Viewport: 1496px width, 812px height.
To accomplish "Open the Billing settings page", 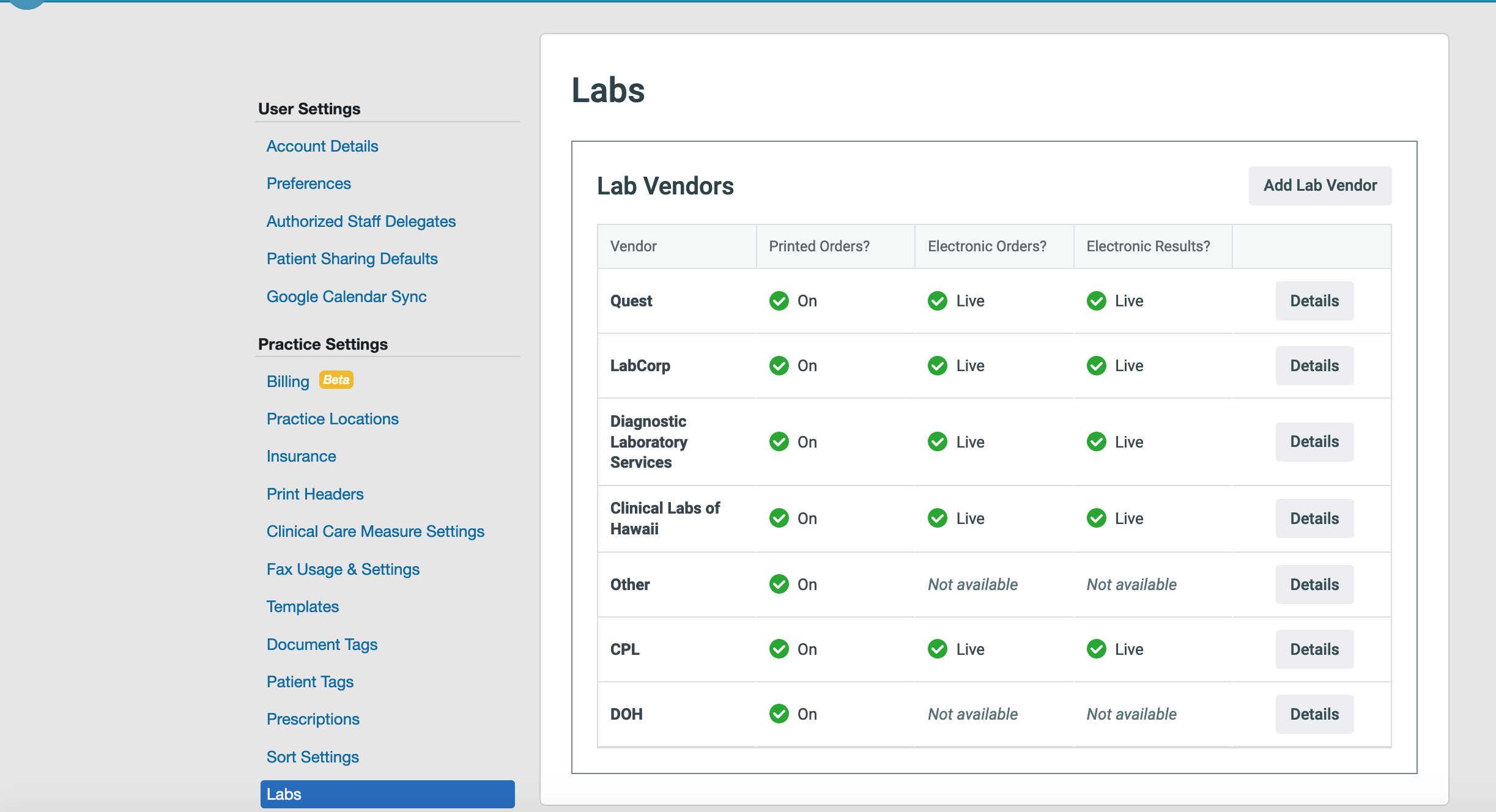I will [x=287, y=382].
